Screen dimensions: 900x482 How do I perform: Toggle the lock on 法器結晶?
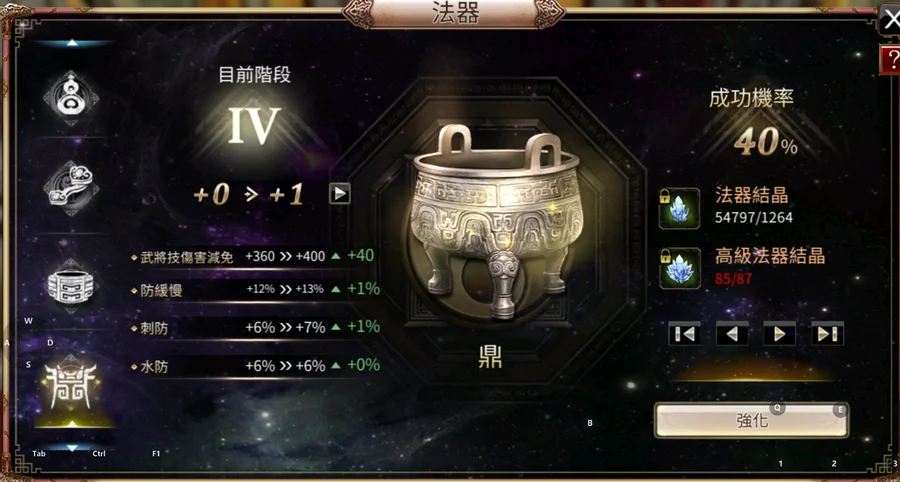pos(665,195)
